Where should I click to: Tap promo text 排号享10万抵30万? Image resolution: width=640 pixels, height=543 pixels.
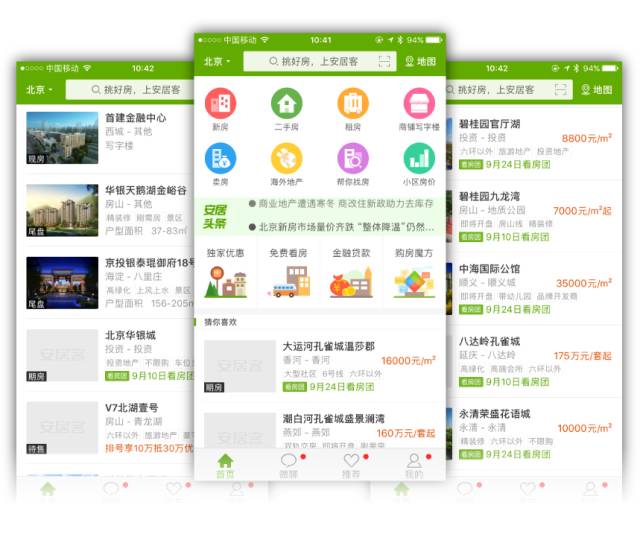tap(149, 448)
